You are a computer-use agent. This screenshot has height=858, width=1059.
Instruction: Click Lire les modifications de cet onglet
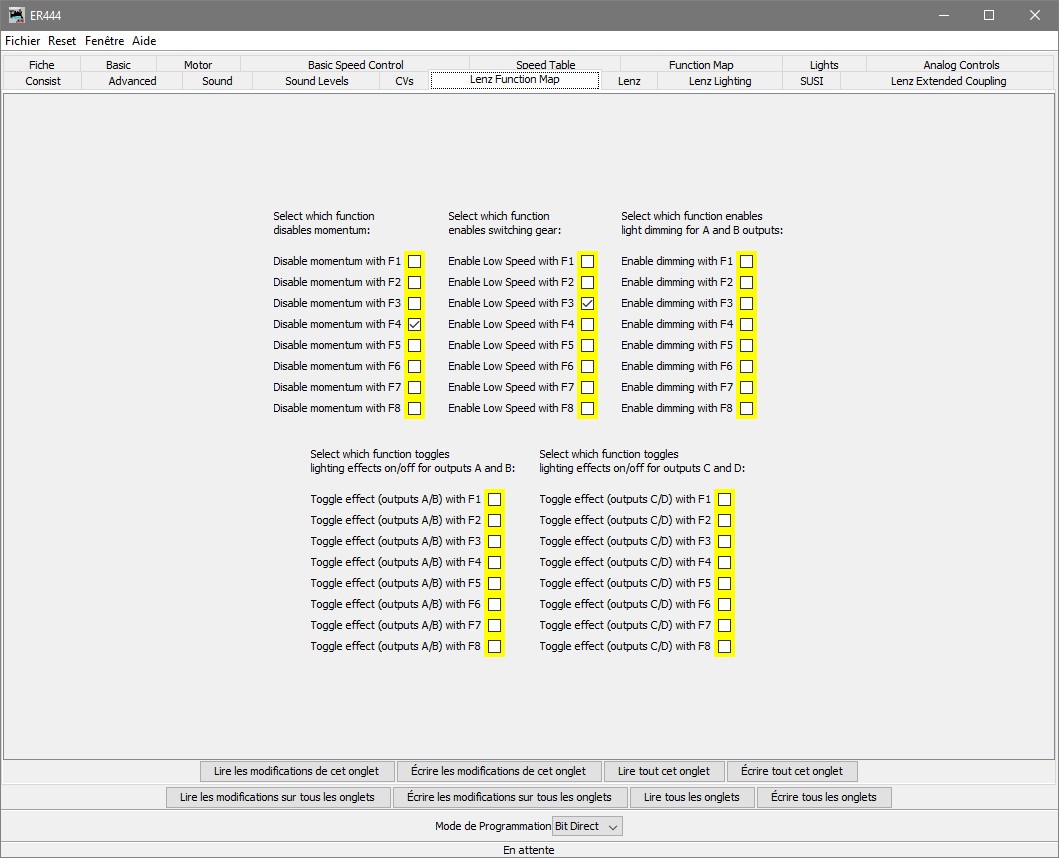296,771
